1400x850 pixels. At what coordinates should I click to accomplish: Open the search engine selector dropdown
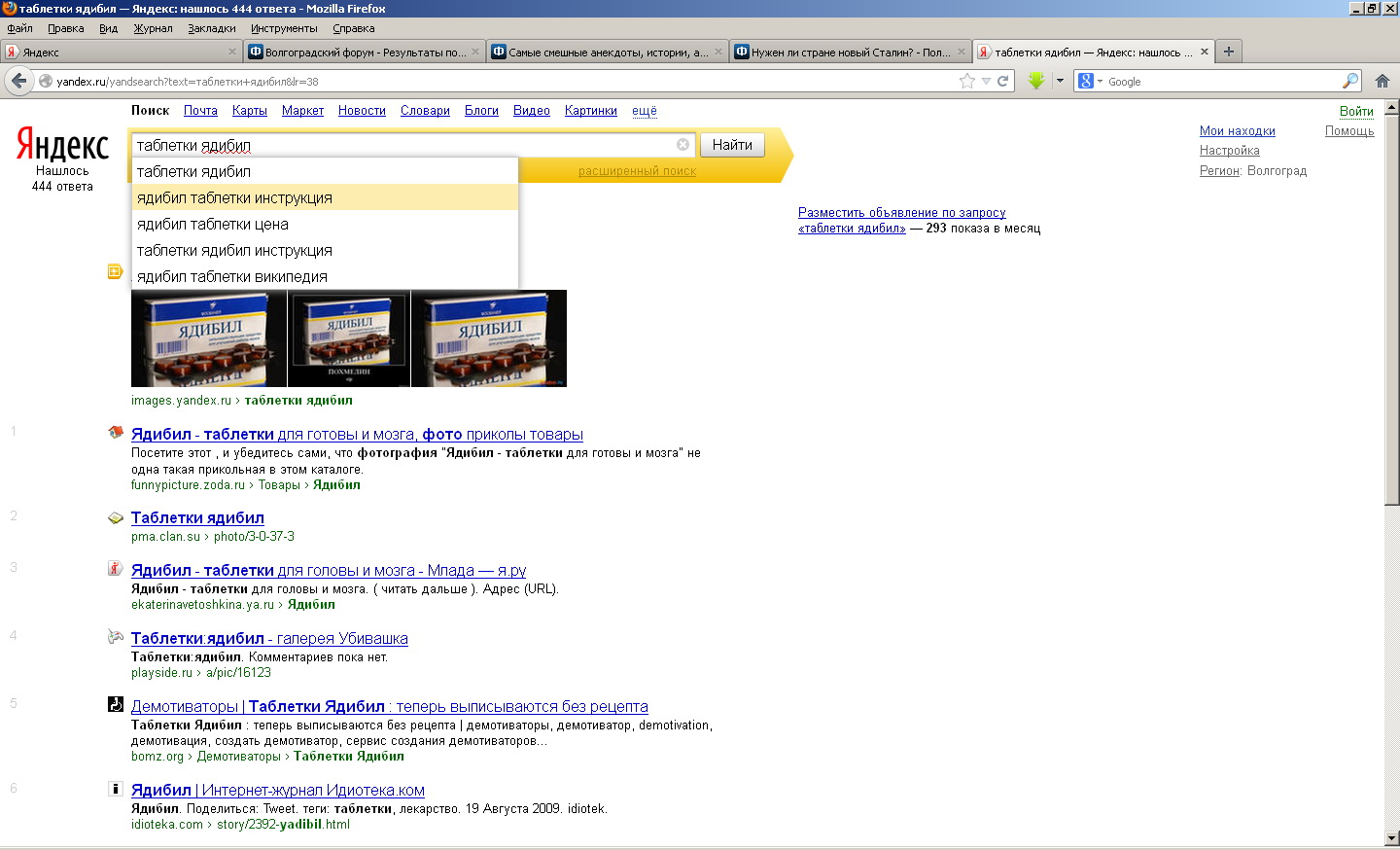tap(1090, 81)
